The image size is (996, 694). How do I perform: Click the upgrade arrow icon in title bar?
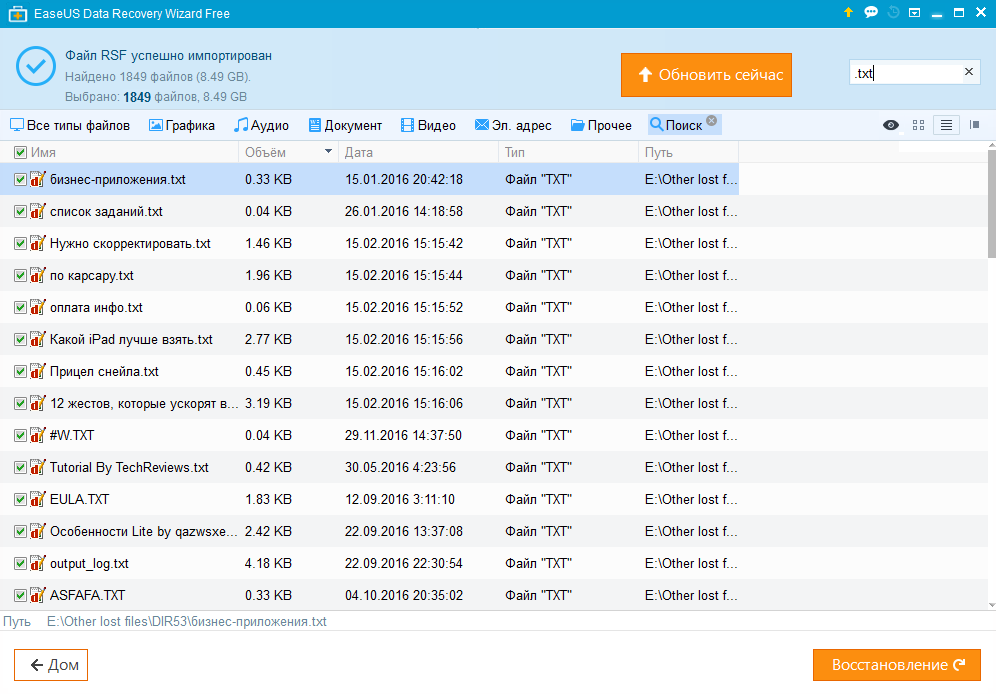pyautogui.click(x=848, y=12)
